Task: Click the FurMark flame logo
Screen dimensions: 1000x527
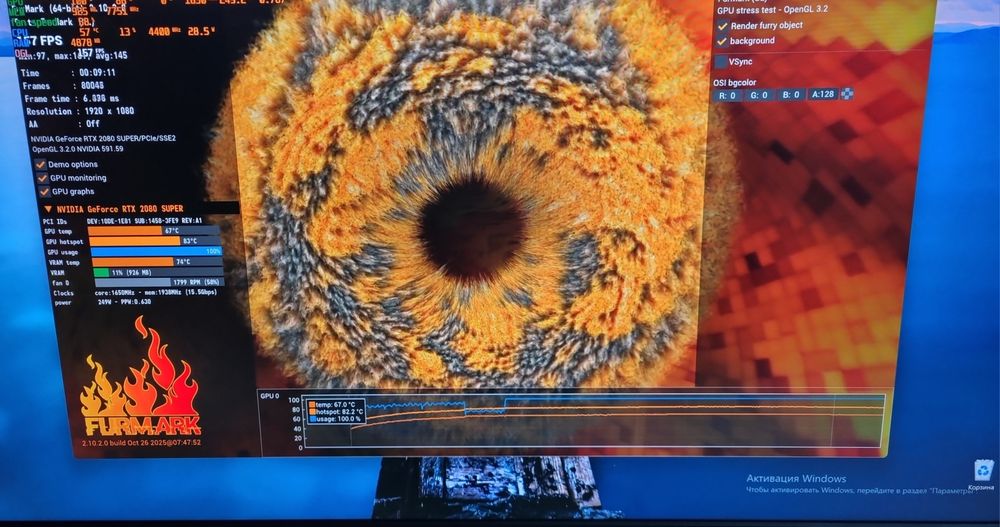Action: 140,376
